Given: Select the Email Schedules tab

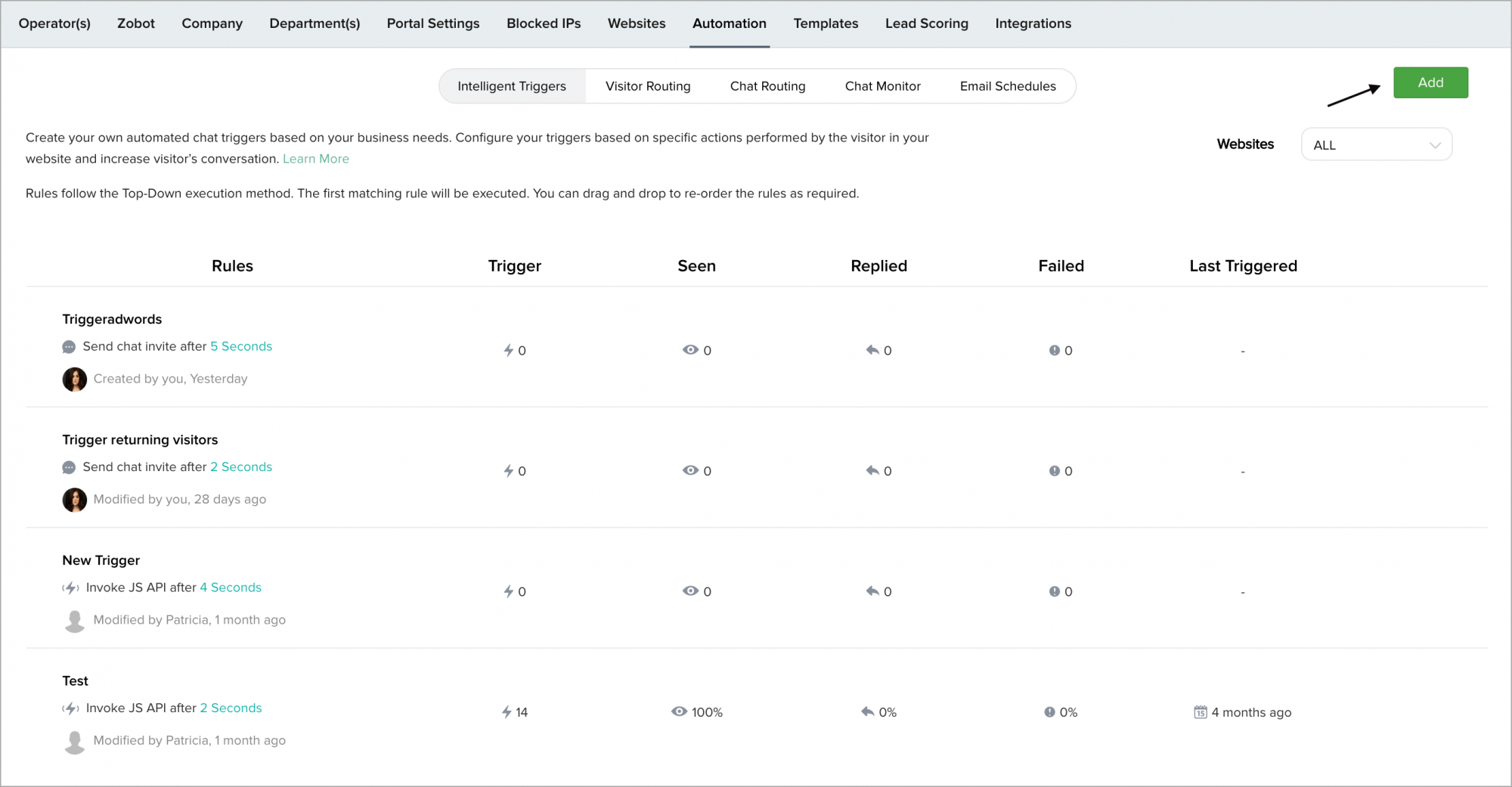Looking at the screenshot, I should [1008, 86].
